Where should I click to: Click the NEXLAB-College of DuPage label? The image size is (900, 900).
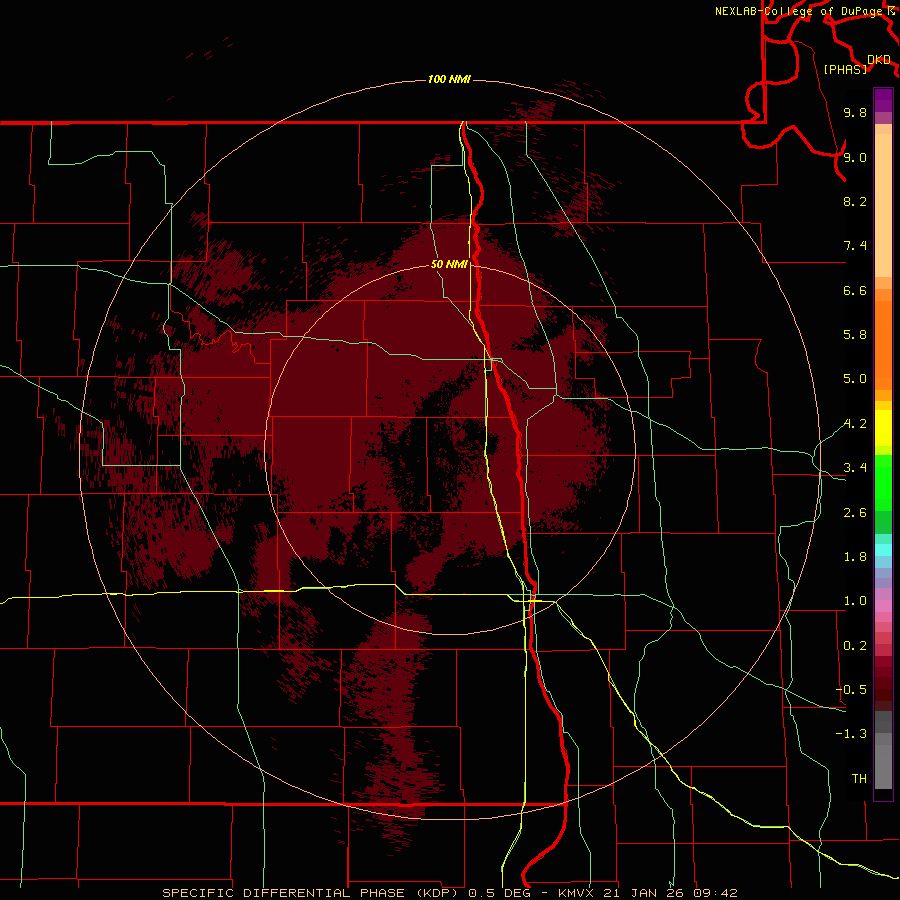800,11
